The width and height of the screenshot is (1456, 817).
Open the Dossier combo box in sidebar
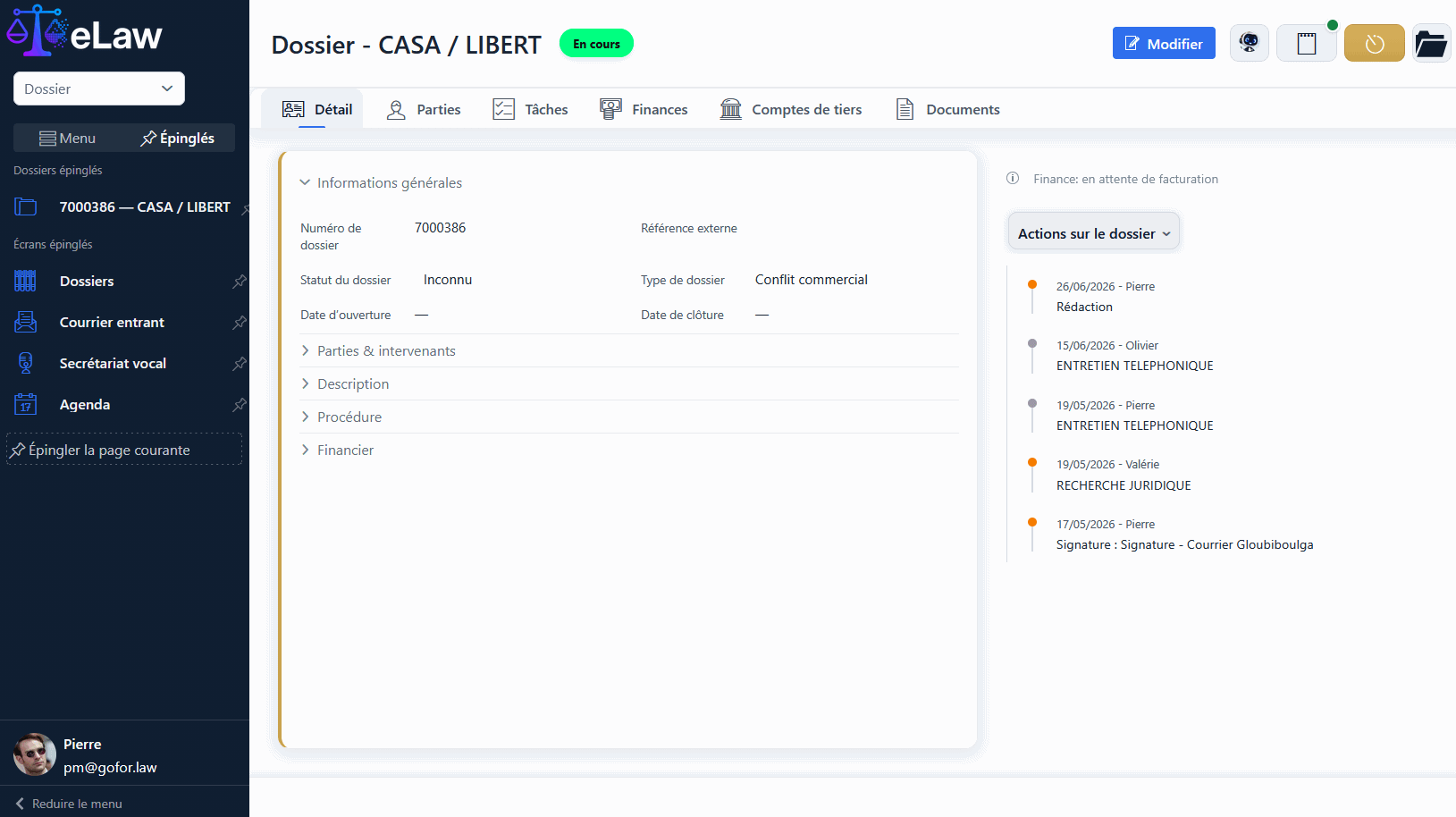tap(99, 88)
